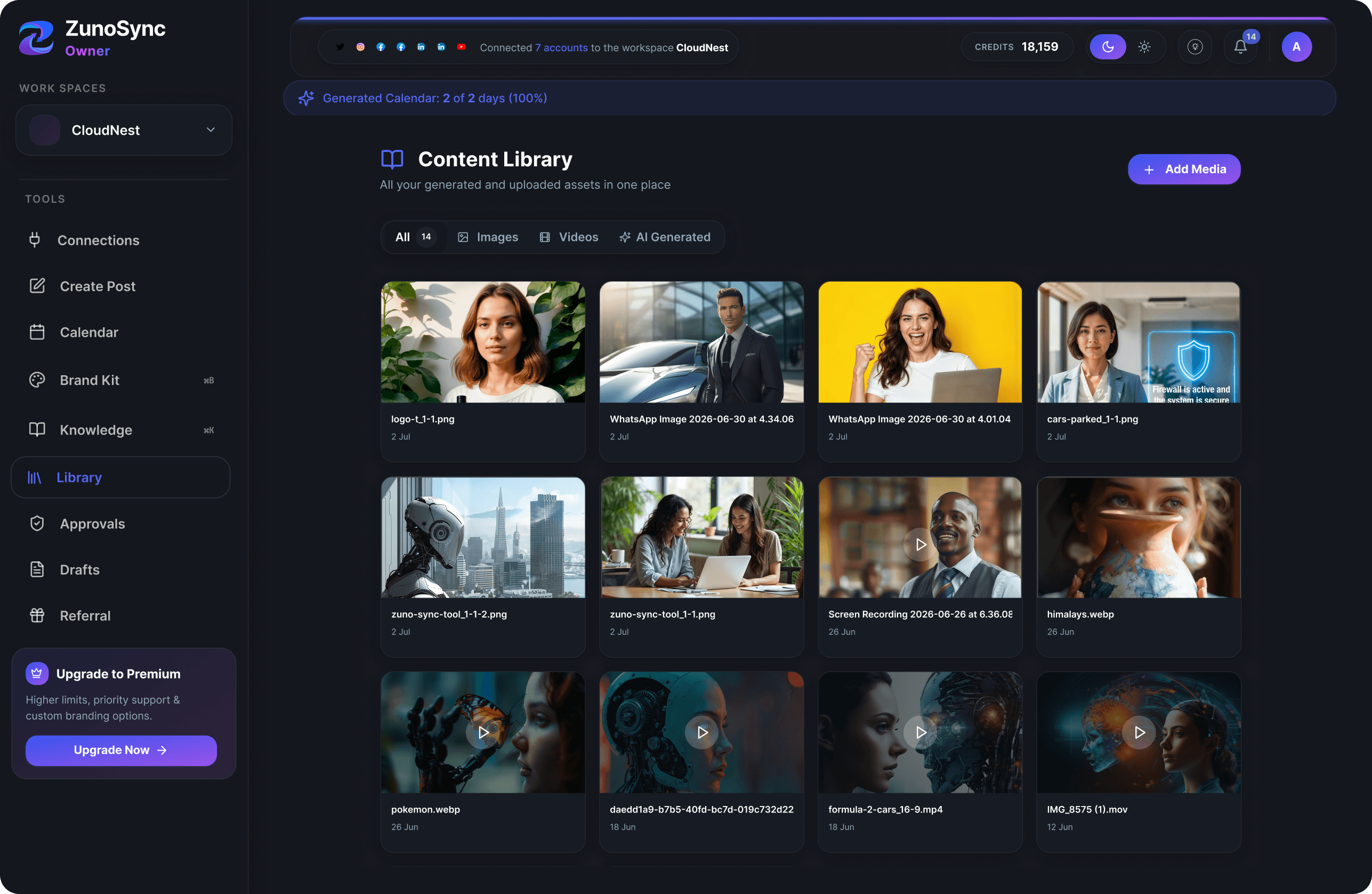Click the crown icon in the Upgrade to Premium card
Viewport: 1372px width, 894px height.
(37, 674)
